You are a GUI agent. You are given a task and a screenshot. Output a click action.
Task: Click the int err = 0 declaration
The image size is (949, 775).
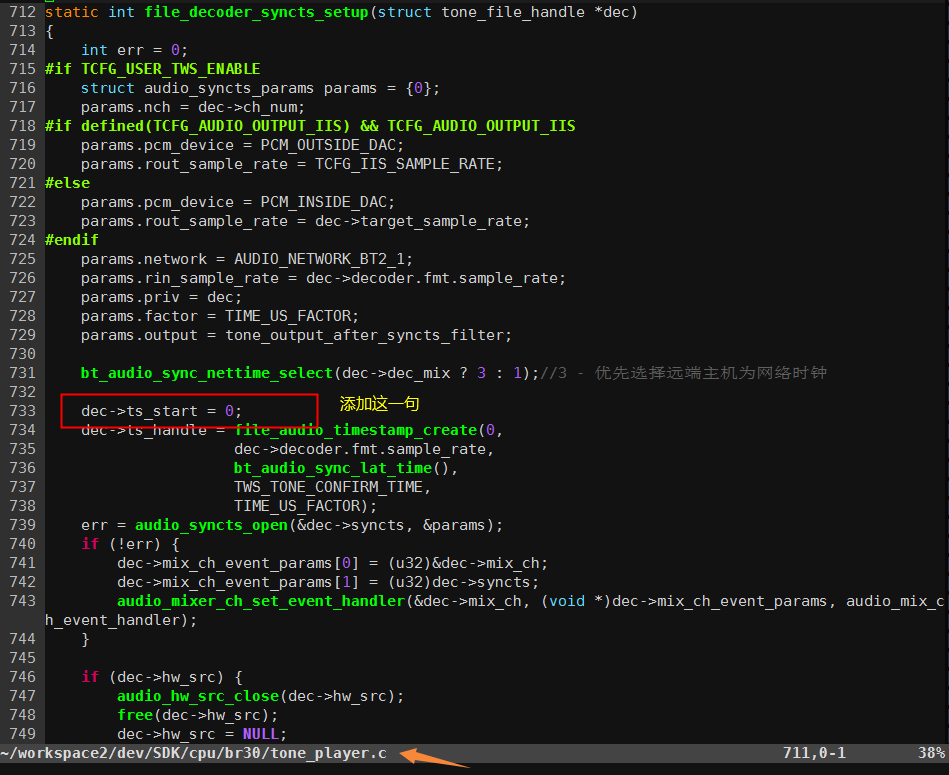134,50
